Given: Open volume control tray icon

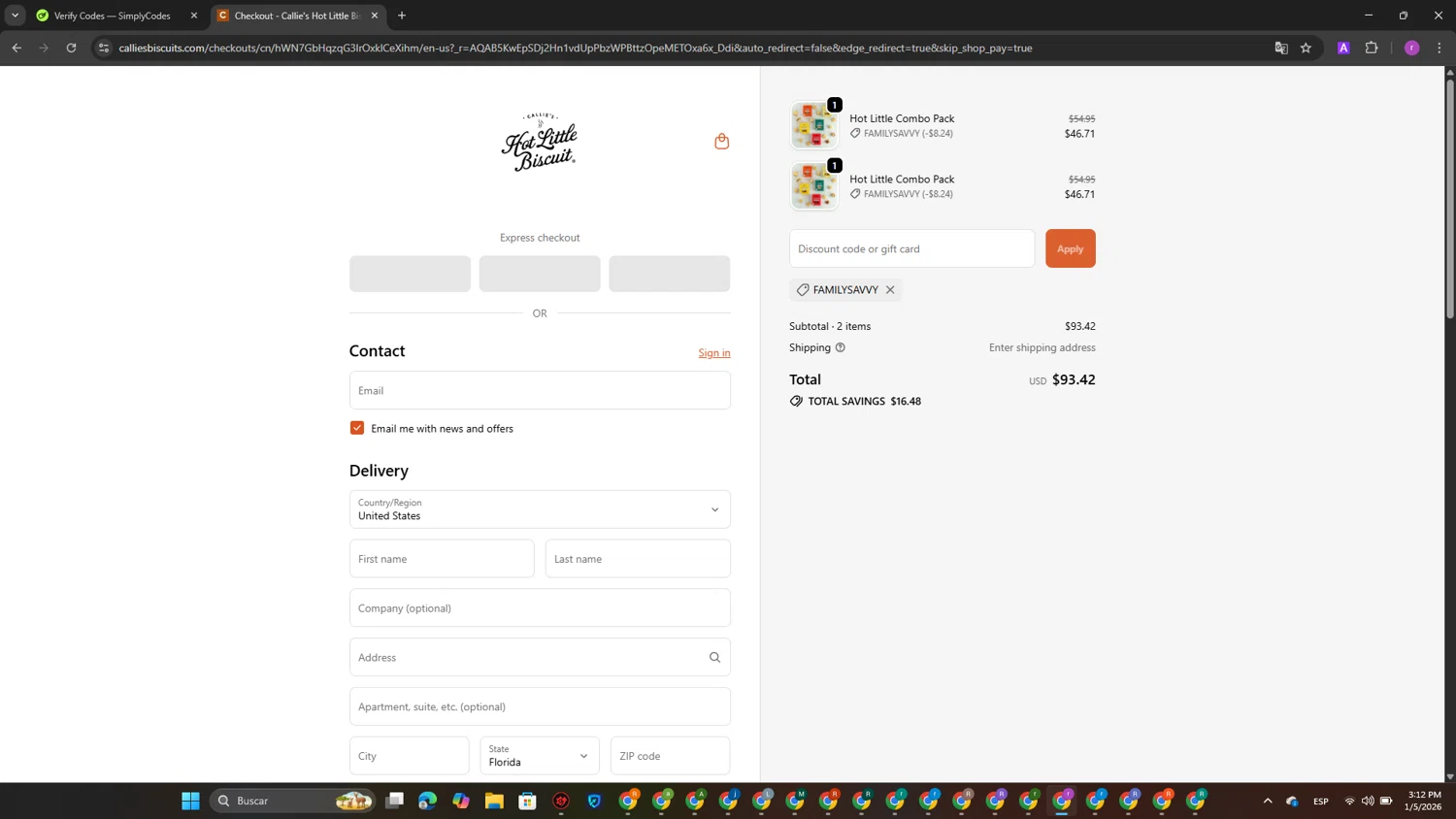Looking at the screenshot, I should 1368,801.
